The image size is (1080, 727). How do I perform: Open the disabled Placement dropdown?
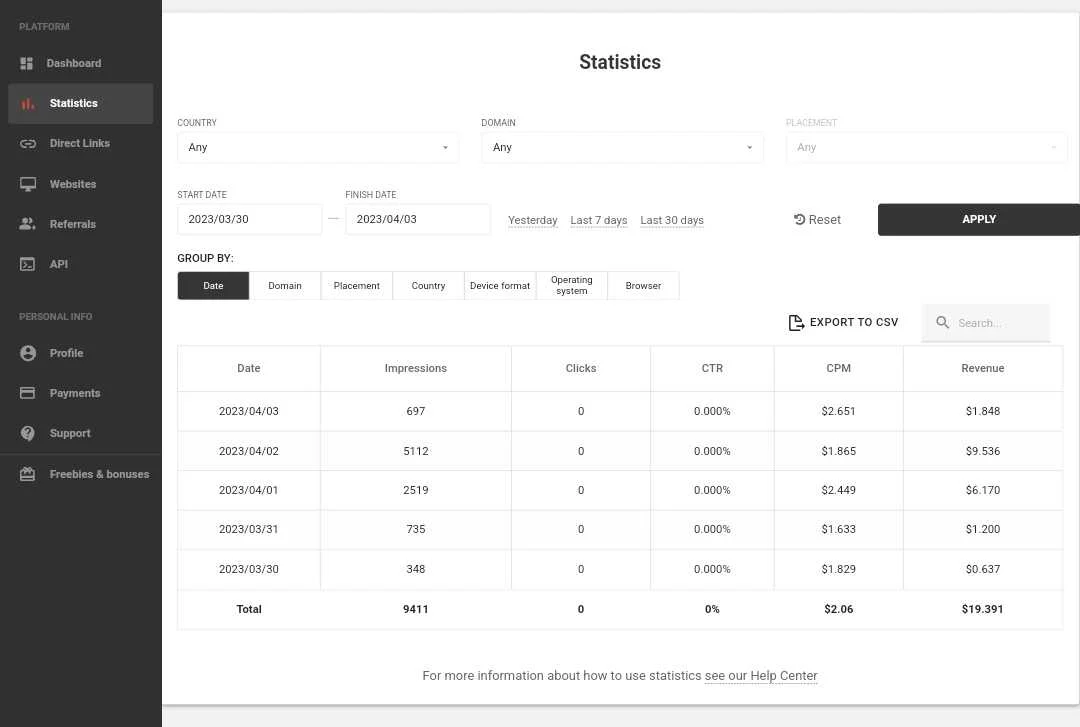(926, 147)
